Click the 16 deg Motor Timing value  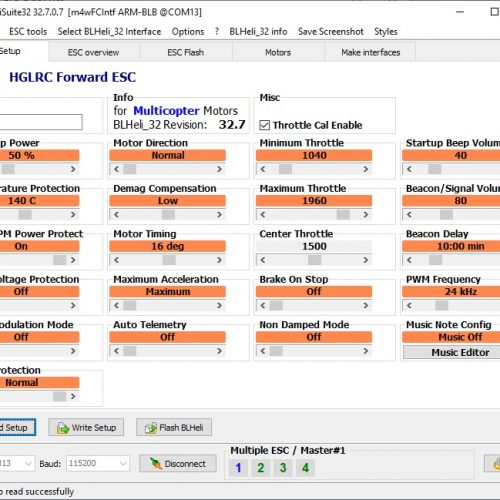click(x=168, y=246)
